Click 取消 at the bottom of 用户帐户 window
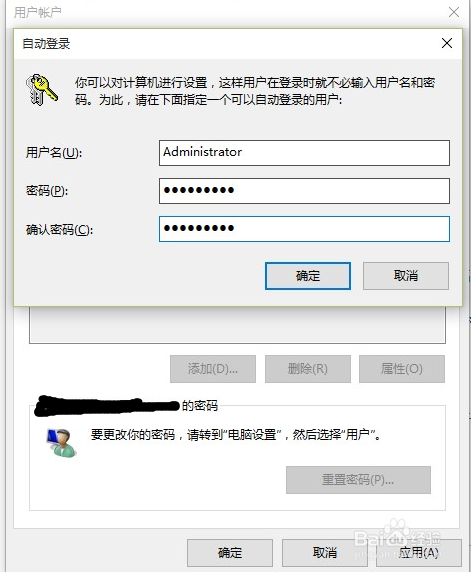Image resolution: width=471 pixels, height=572 pixels. click(x=325, y=553)
